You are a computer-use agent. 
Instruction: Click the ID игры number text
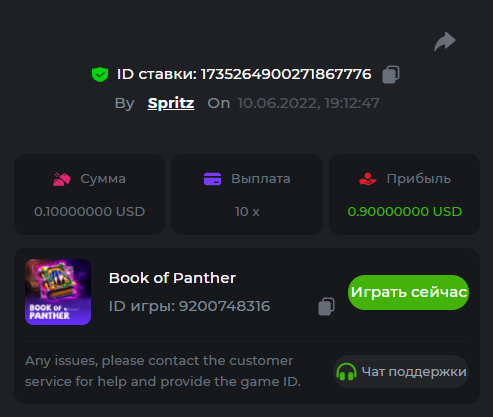point(225,306)
